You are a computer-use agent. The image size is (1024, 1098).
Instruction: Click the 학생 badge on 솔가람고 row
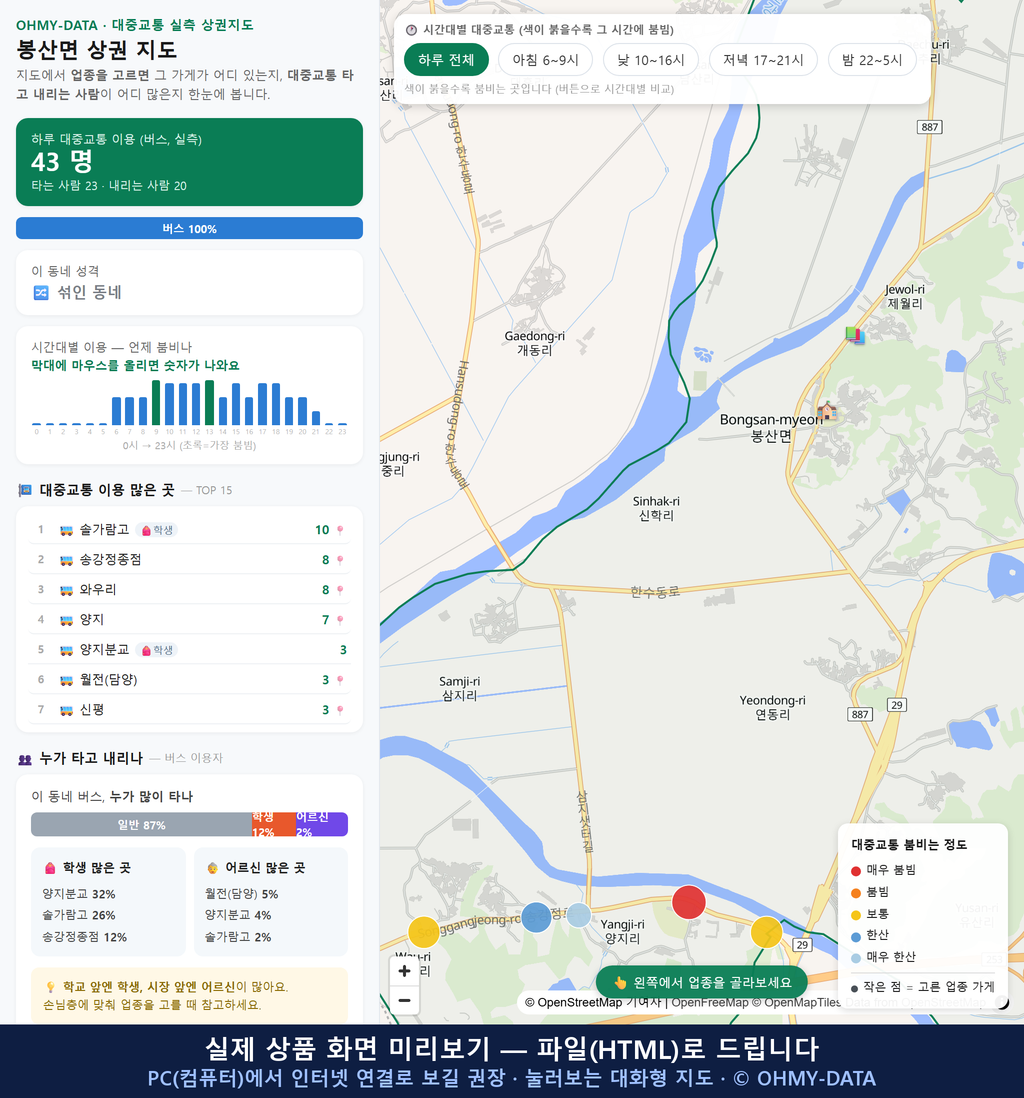coord(157,530)
